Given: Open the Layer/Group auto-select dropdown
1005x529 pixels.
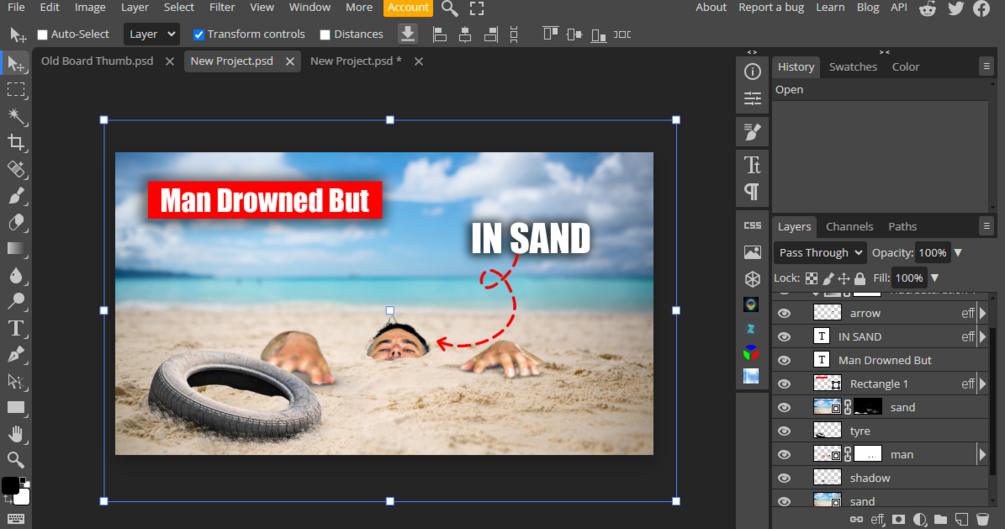Looking at the screenshot, I should 152,34.
